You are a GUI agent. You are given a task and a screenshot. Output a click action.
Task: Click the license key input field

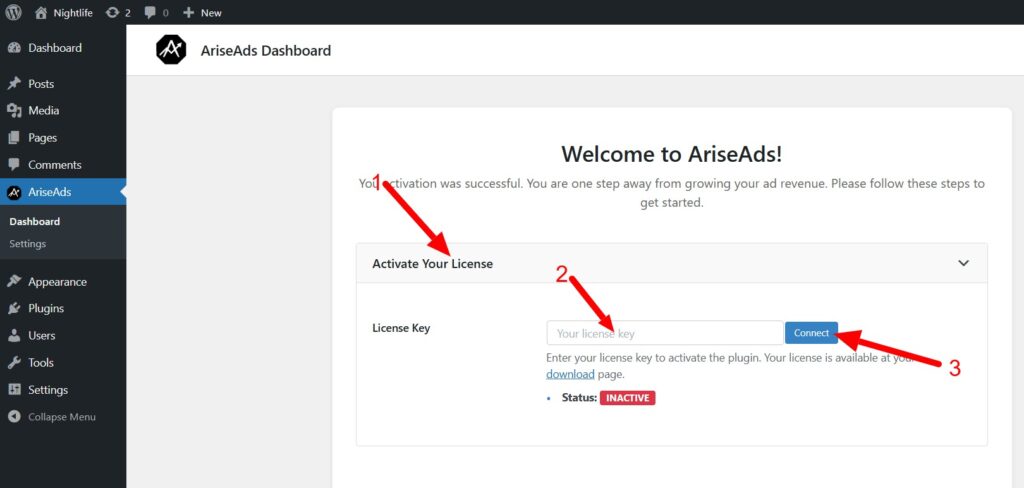point(664,333)
